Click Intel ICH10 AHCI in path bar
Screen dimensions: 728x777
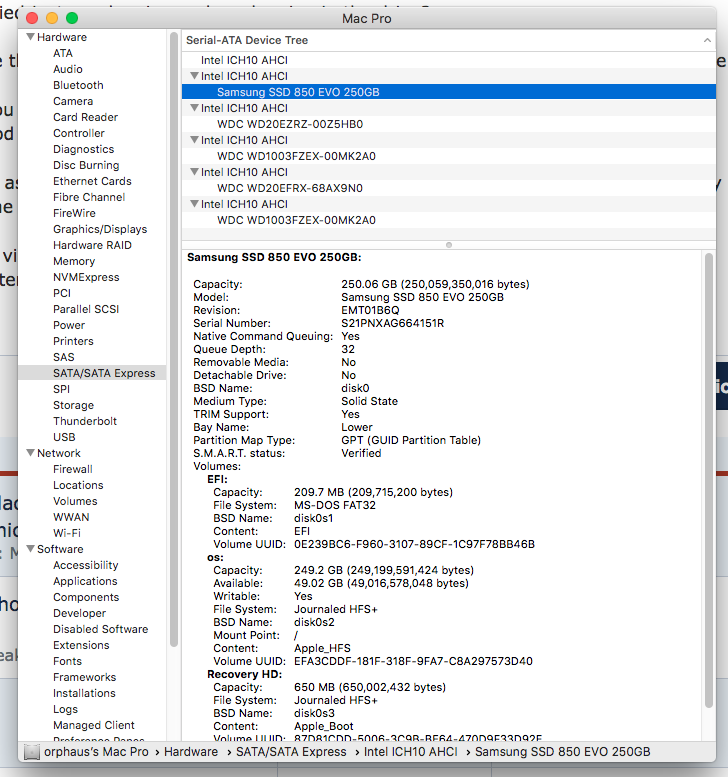pyautogui.click(x=411, y=752)
